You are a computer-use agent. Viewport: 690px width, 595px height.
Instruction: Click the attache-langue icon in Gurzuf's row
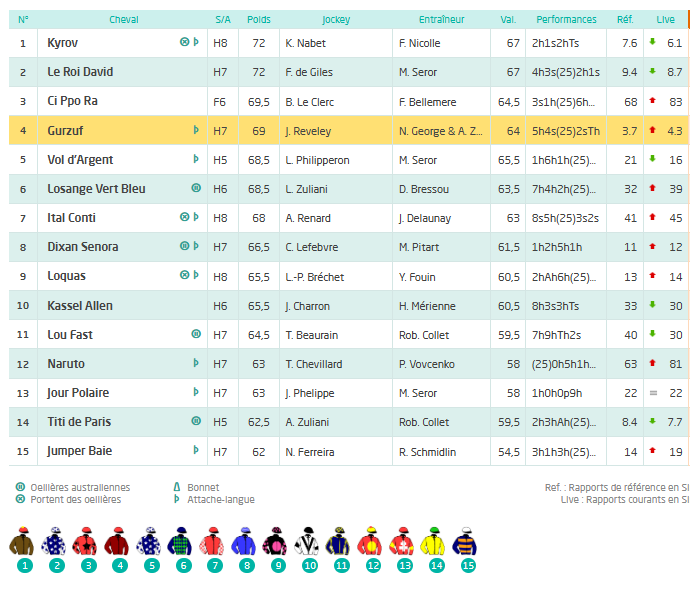pos(196,131)
